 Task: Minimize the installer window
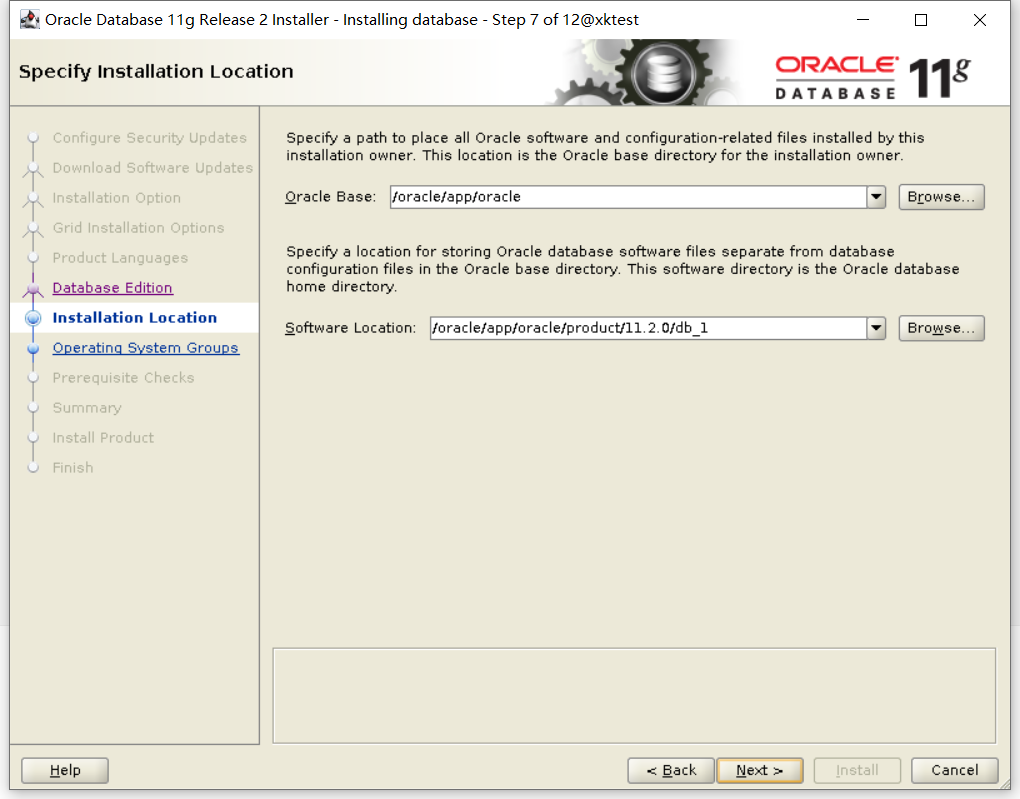tap(863, 20)
